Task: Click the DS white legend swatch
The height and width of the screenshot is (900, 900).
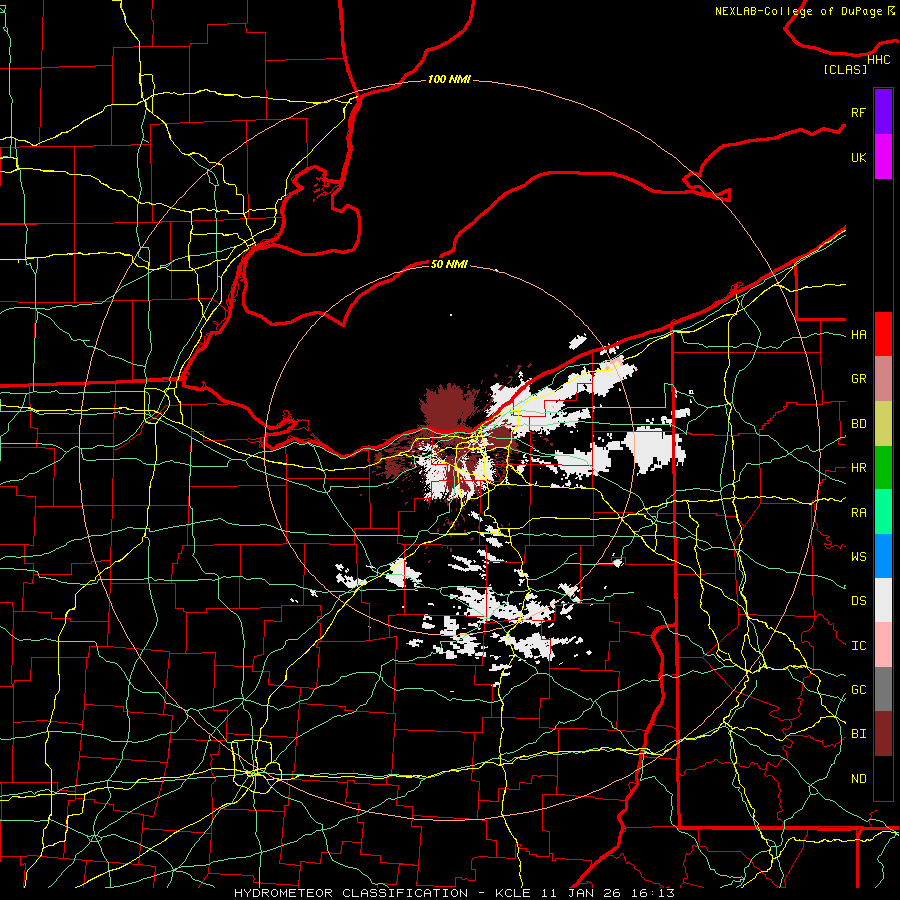Action: [883, 600]
